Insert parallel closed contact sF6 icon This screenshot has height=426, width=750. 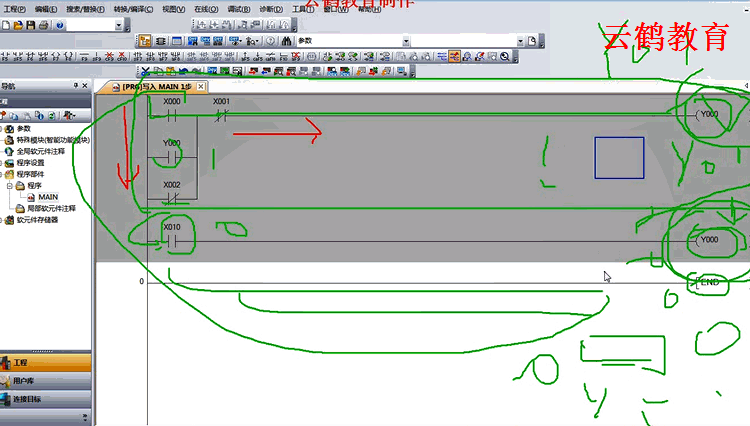43,57
